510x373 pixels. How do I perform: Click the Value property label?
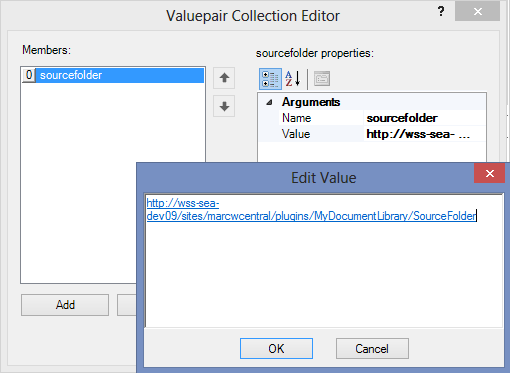pos(296,134)
